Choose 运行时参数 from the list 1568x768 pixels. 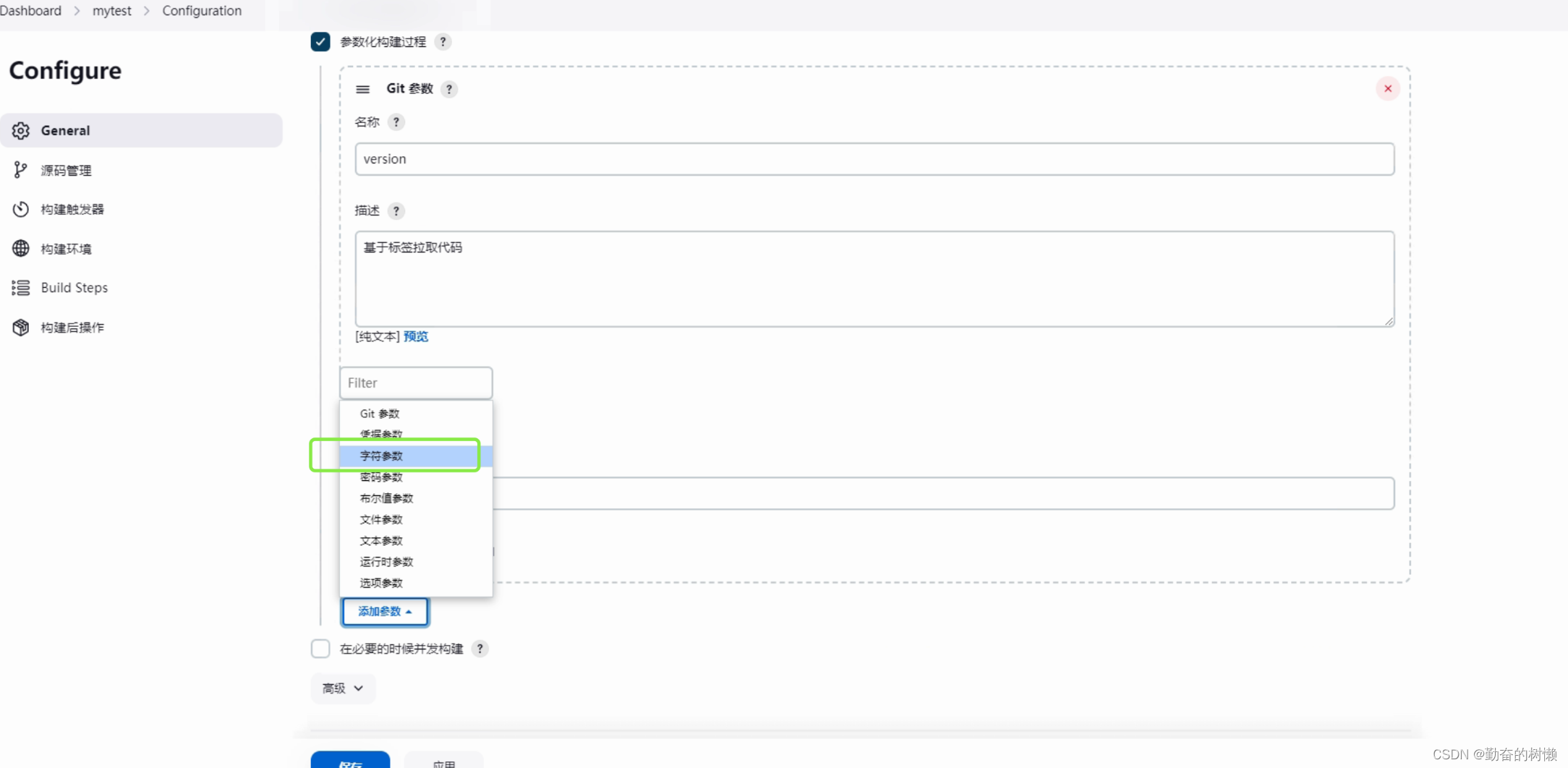tap(416, 562)
